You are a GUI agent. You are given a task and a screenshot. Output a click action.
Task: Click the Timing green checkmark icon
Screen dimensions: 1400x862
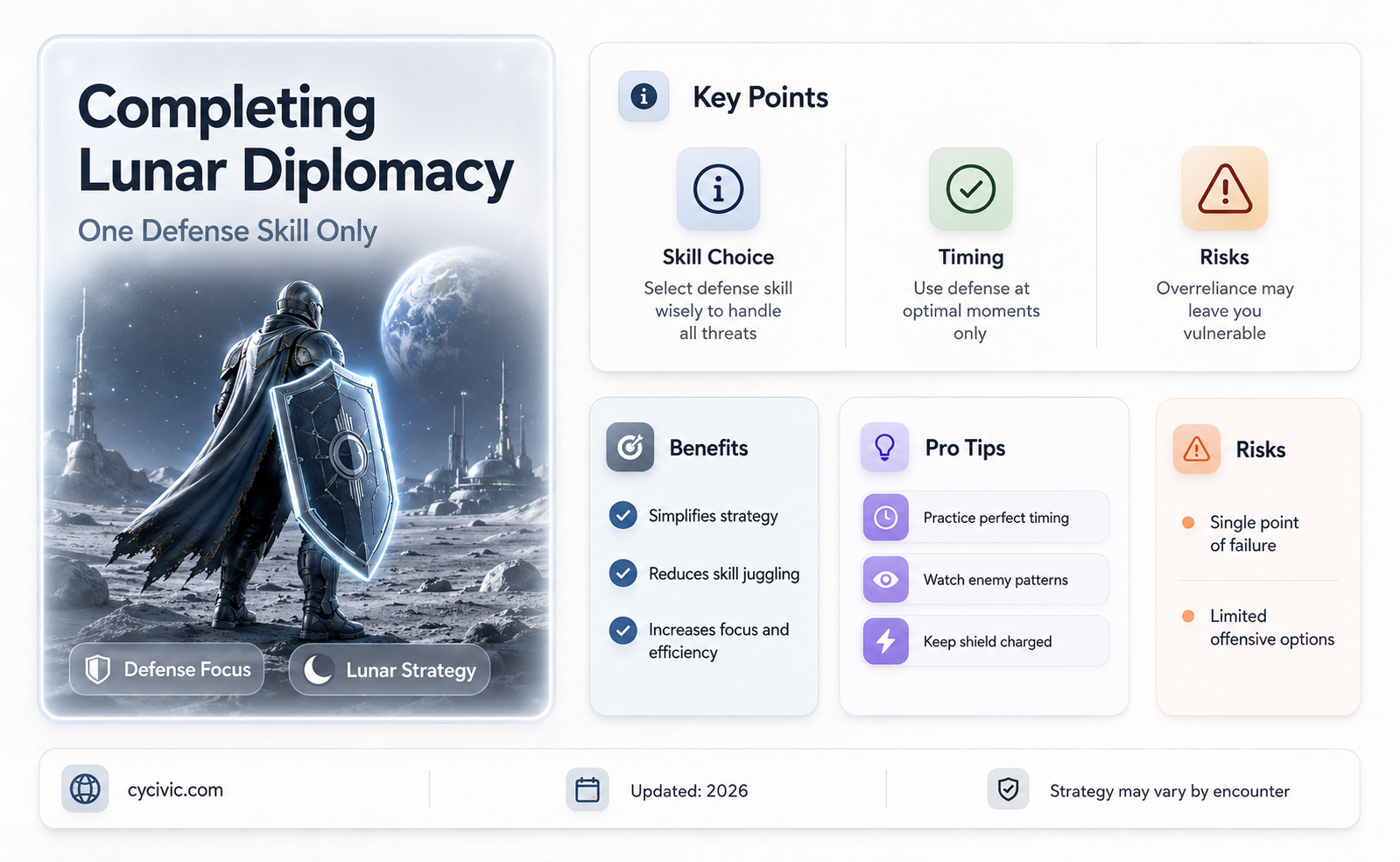pos(970,188)
